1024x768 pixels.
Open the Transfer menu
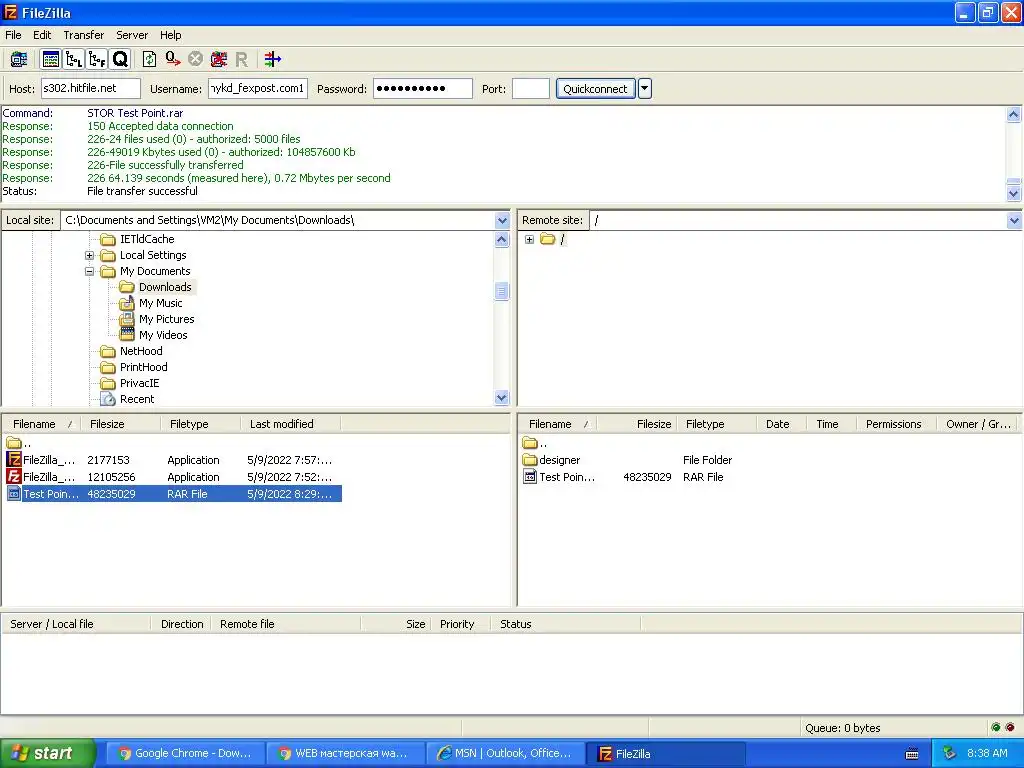[x=84, y=35]
